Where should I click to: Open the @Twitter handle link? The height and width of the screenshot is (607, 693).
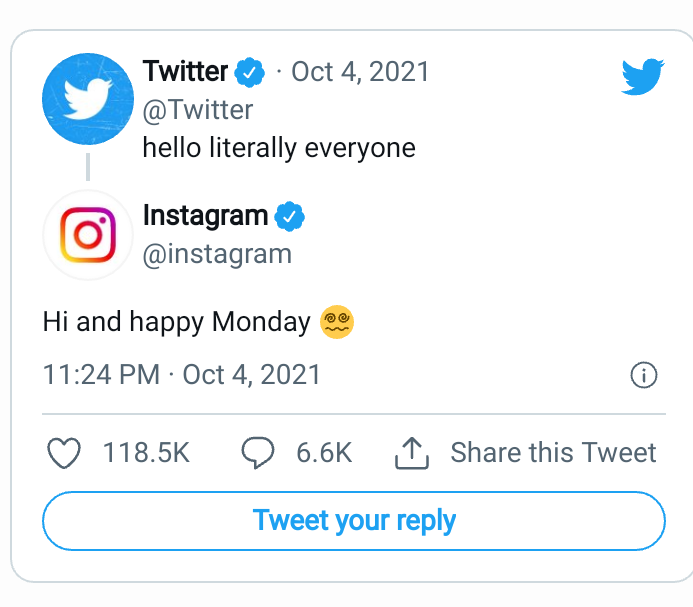click(x=198, y=110)
